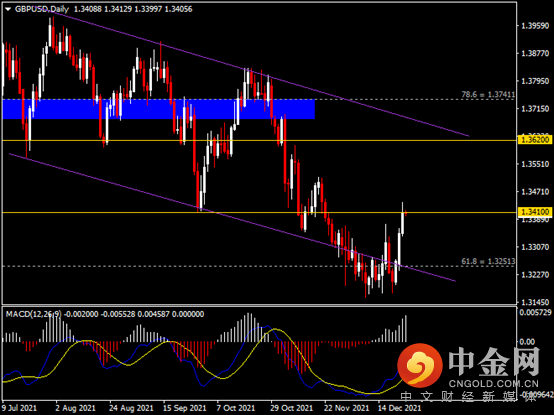The image size is (554, 415).
Task: Click the GBPUSD,Daily chart title
Action: click(42, 9)
